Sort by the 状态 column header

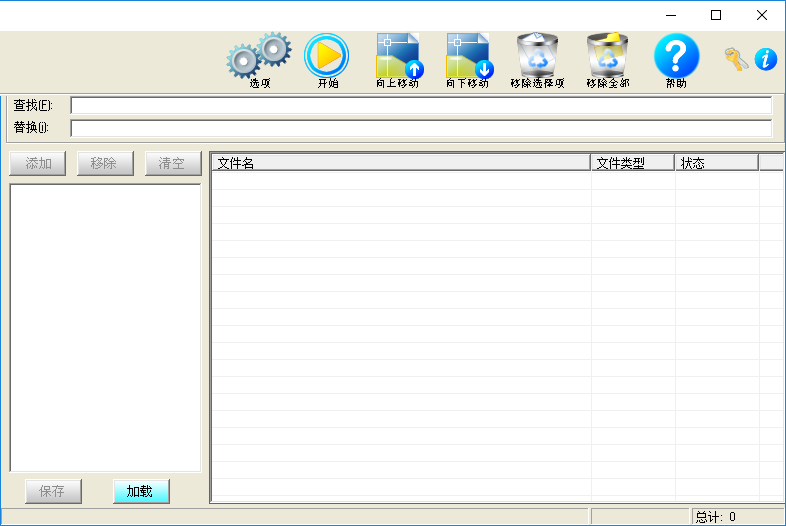coord(717,163)
